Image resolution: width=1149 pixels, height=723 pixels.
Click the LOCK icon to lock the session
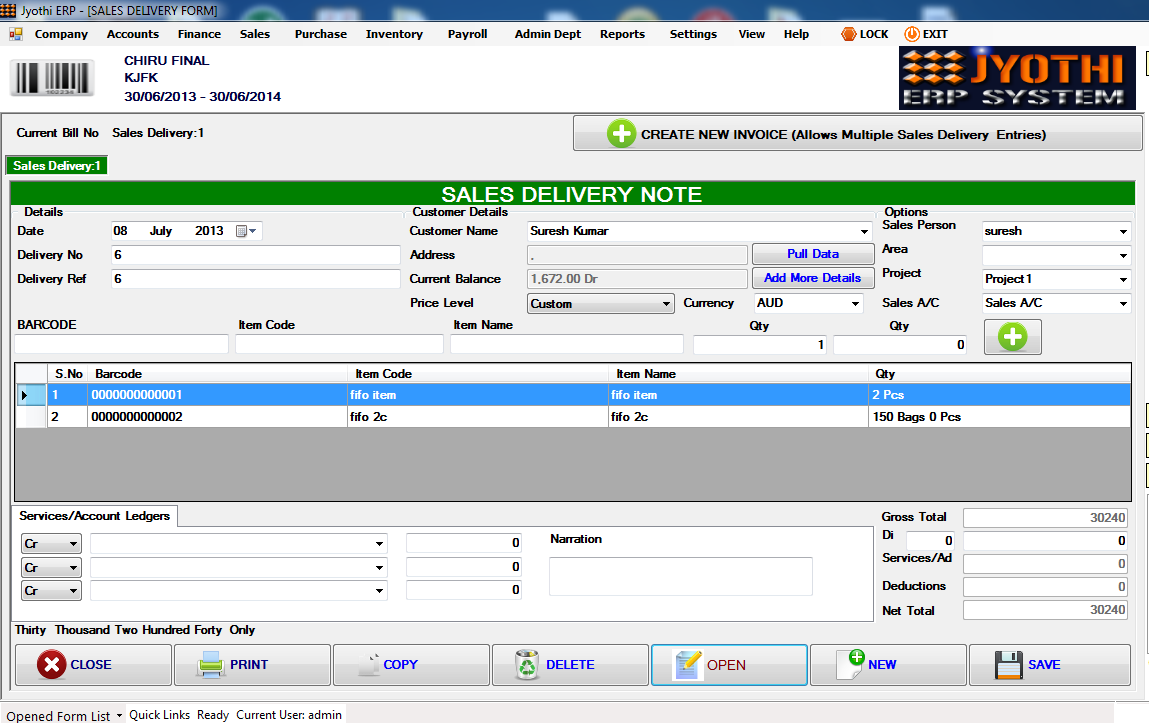pyautogui.click(x=850, y=33)
